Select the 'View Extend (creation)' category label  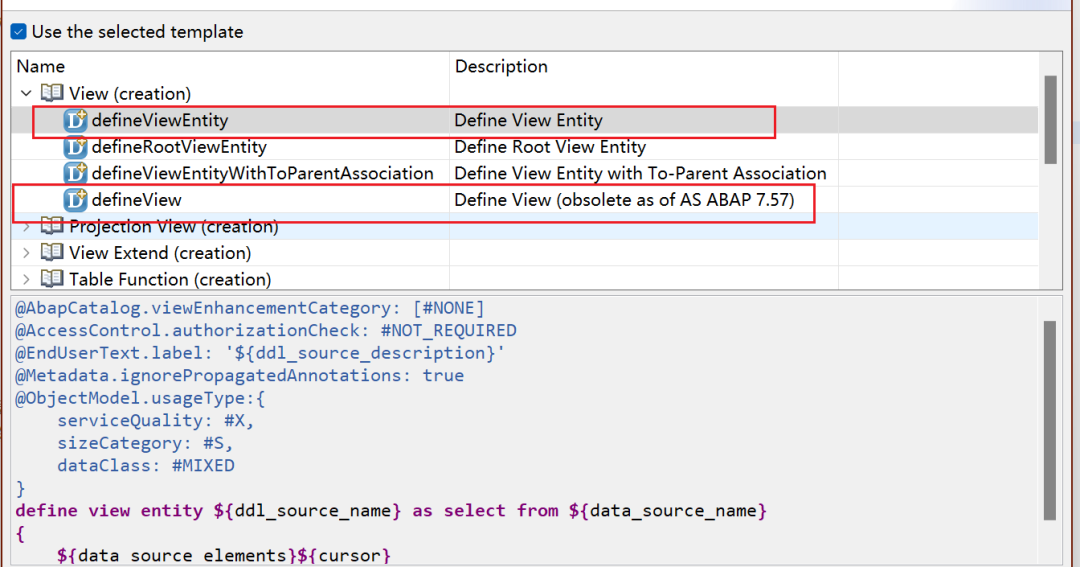click(160, 253)
